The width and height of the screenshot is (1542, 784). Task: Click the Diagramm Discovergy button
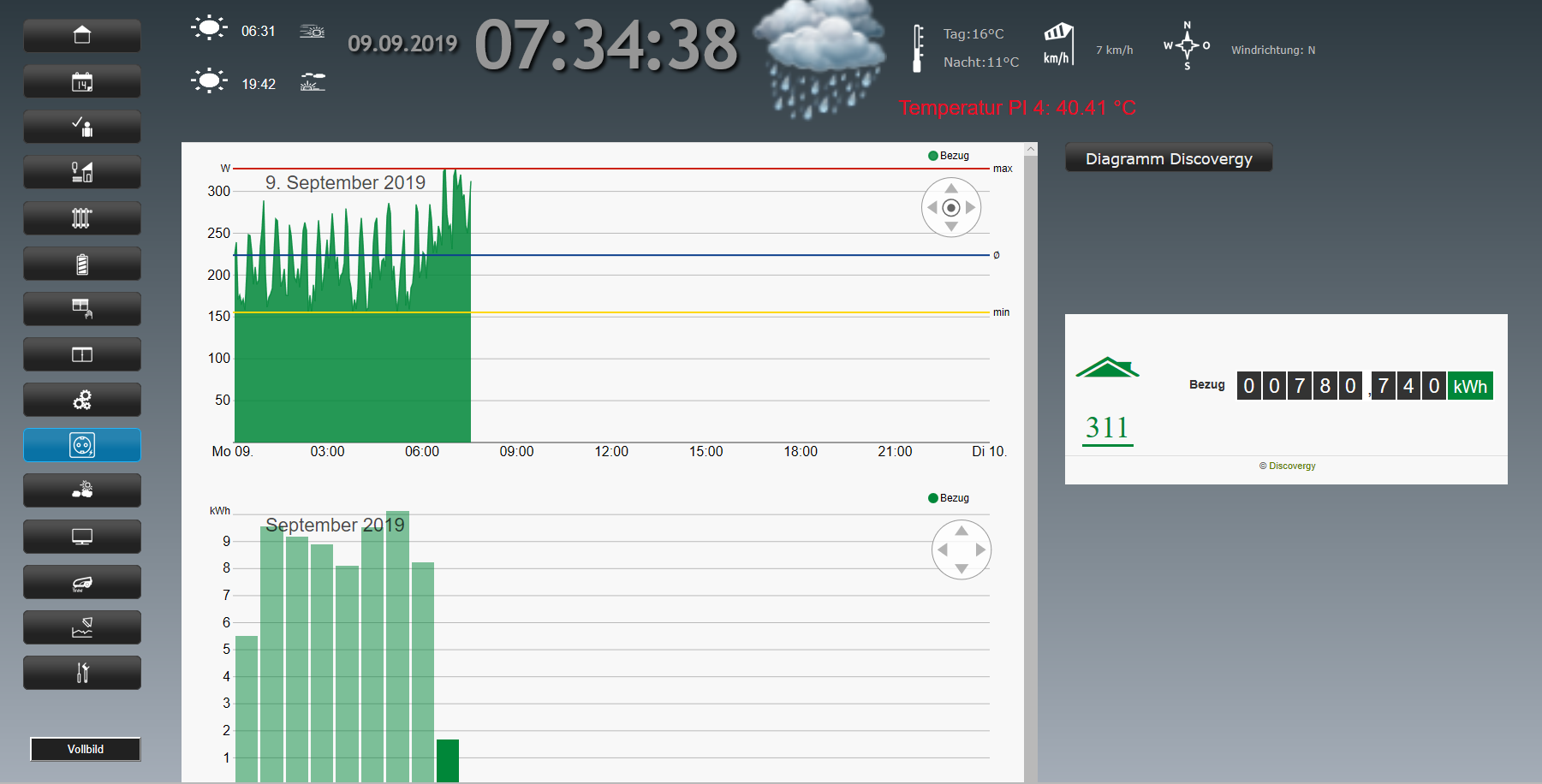[x=1169, y=158]
